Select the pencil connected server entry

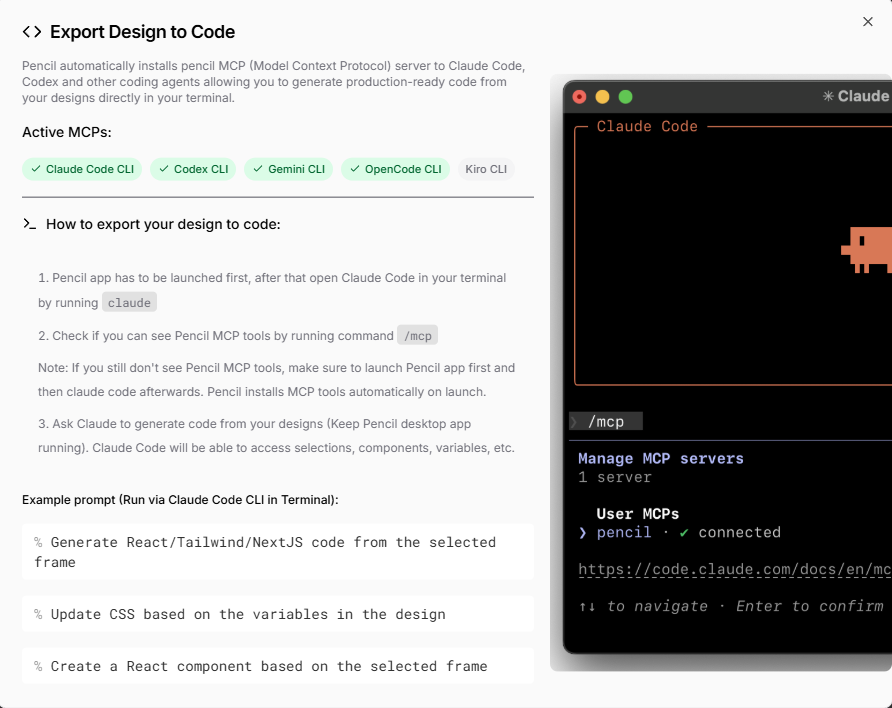[680, 532]
